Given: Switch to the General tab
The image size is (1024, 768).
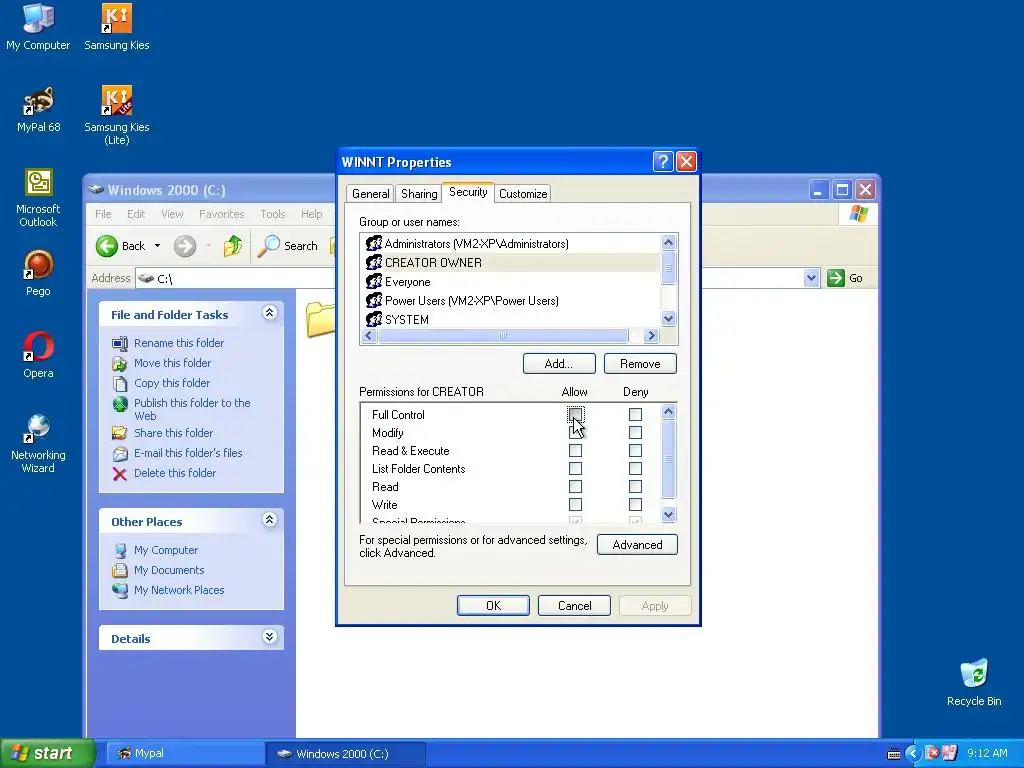Looking at the screenshot, I should coord(370,194).
